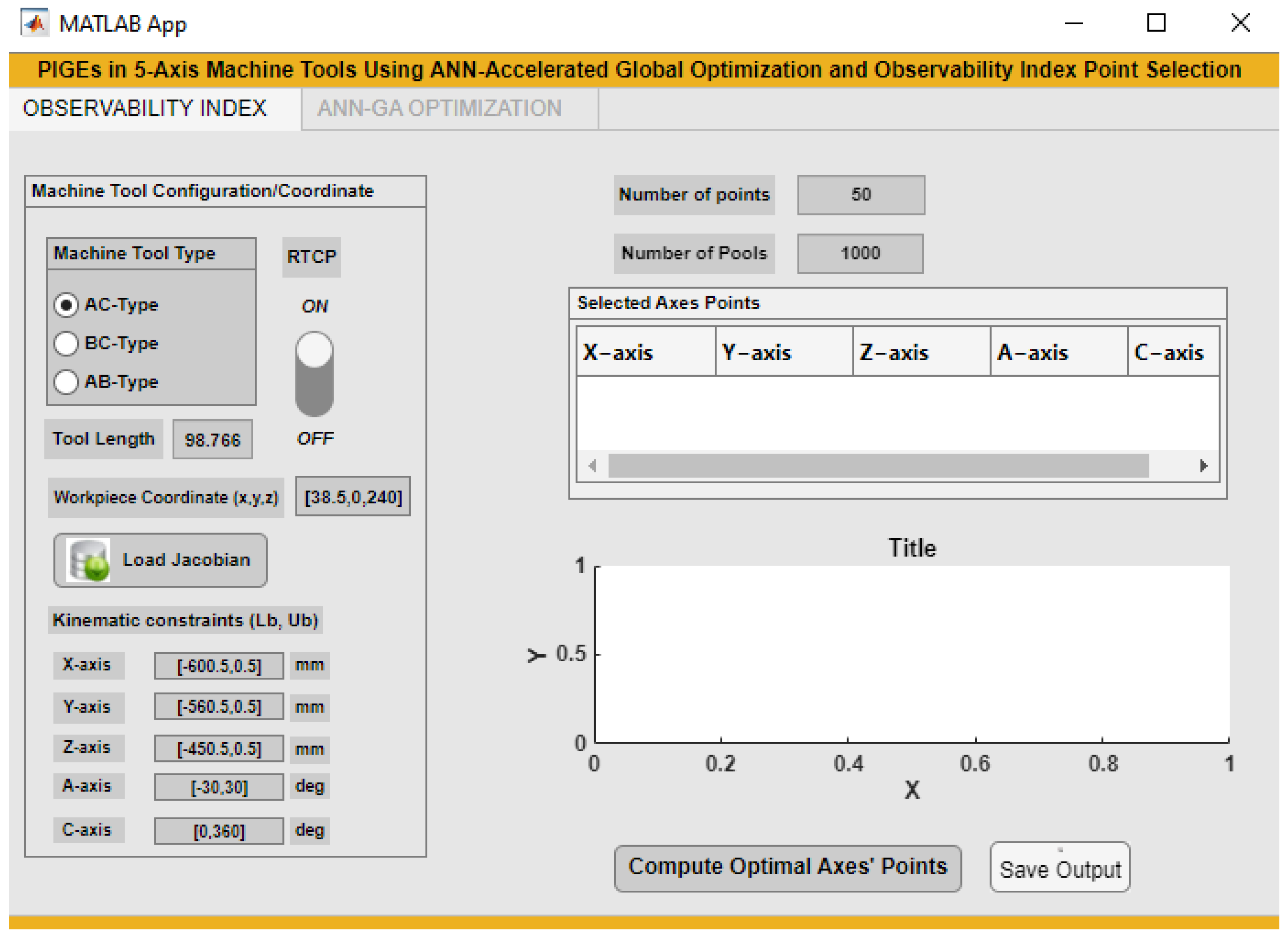Click the C-axis column header in table

tap(1173, 352)
